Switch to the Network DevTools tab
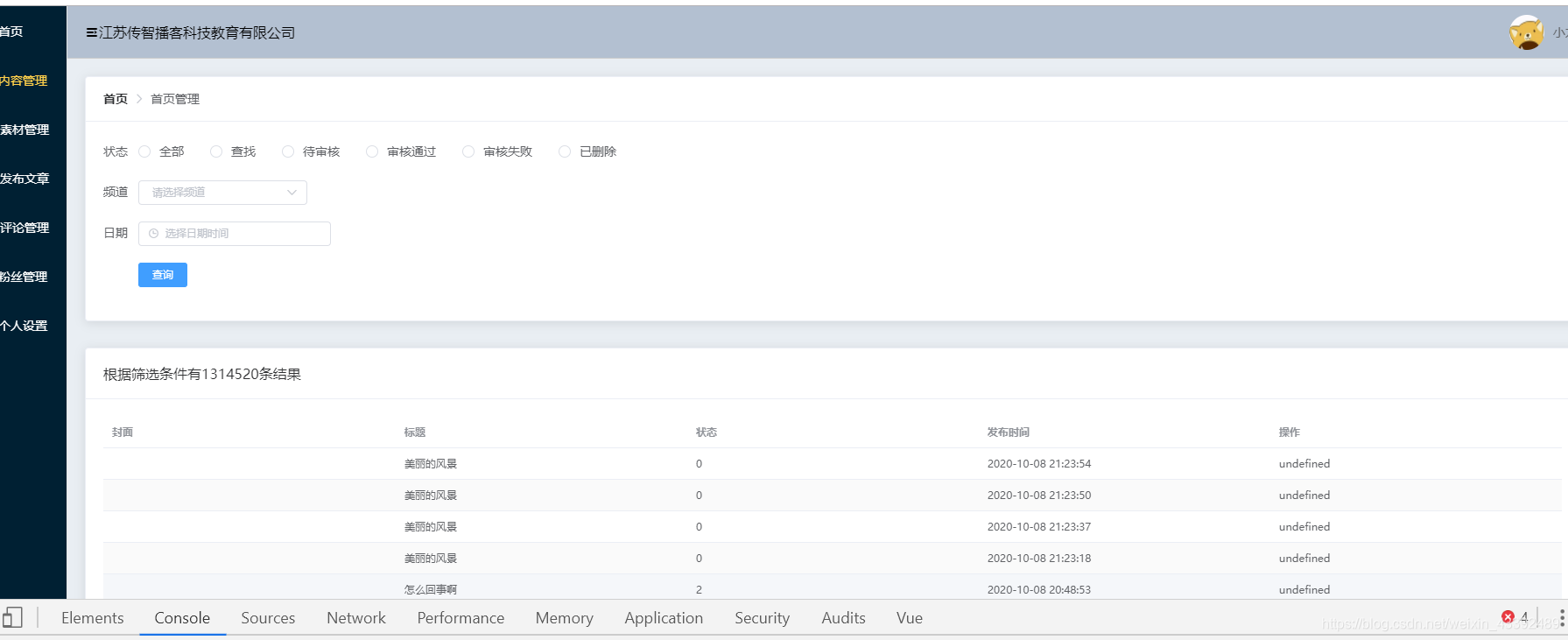Image resolution: width=1568 pixels, height=640 pixels. (x=356, y=617)
